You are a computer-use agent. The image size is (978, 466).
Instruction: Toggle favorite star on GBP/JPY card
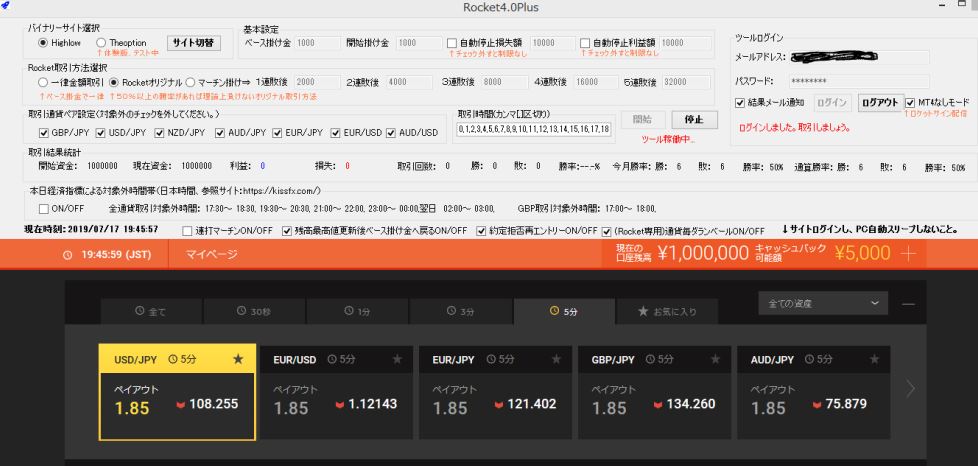715,359
